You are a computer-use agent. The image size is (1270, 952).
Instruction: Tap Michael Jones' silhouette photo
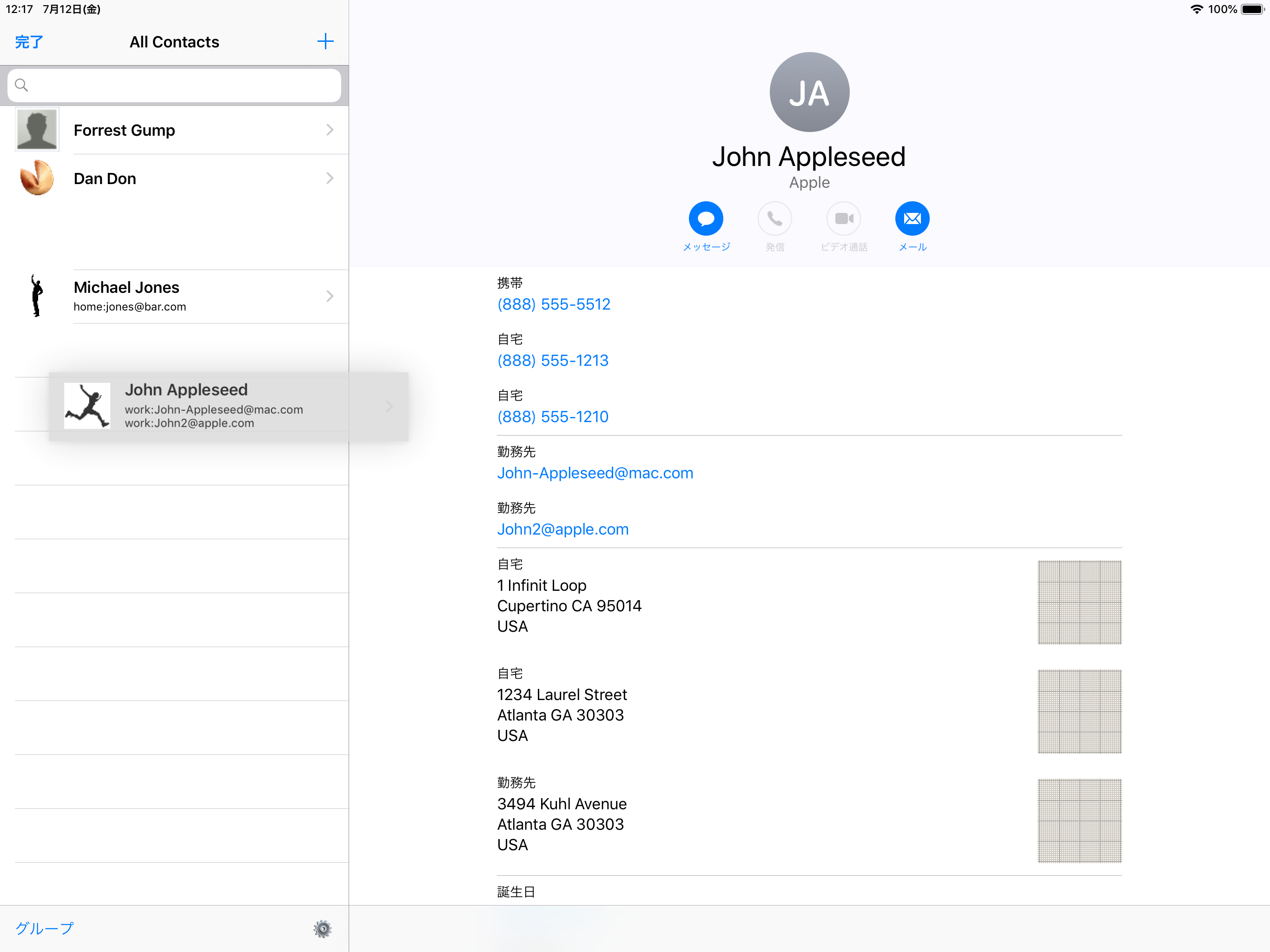click(x=37, y=296)
